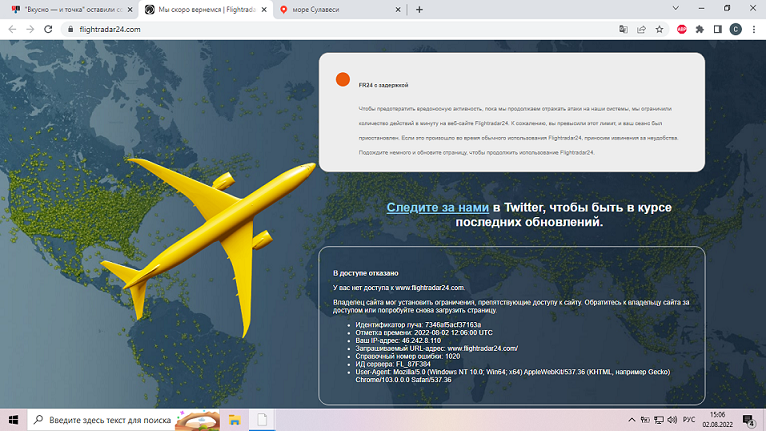Go back using browser back arrow
The image size is (766, 431).
pos(12,29)
